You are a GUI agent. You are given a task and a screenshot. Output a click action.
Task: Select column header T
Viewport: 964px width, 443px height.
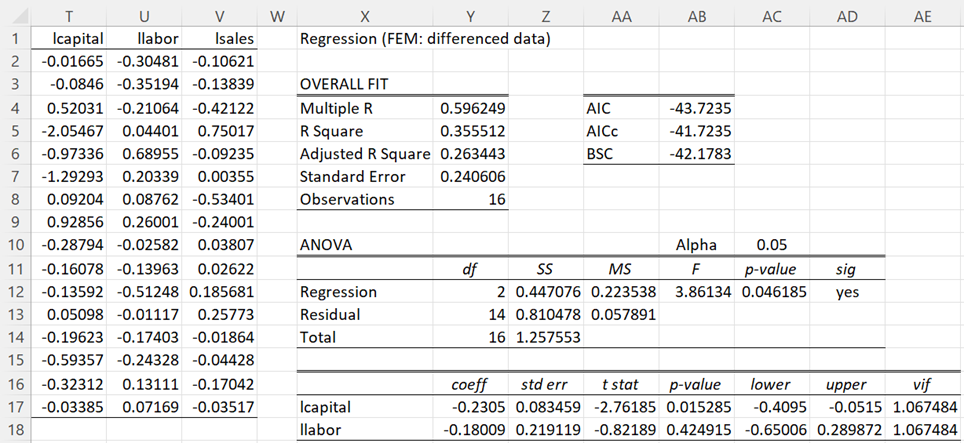coord(68,17)
